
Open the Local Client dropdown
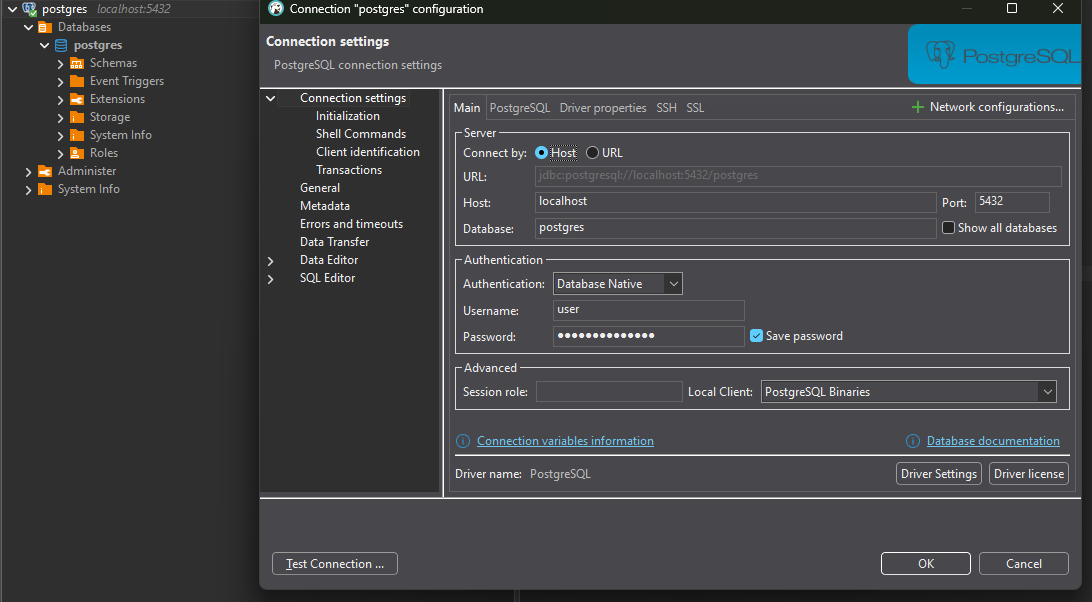tap(908, 392)
